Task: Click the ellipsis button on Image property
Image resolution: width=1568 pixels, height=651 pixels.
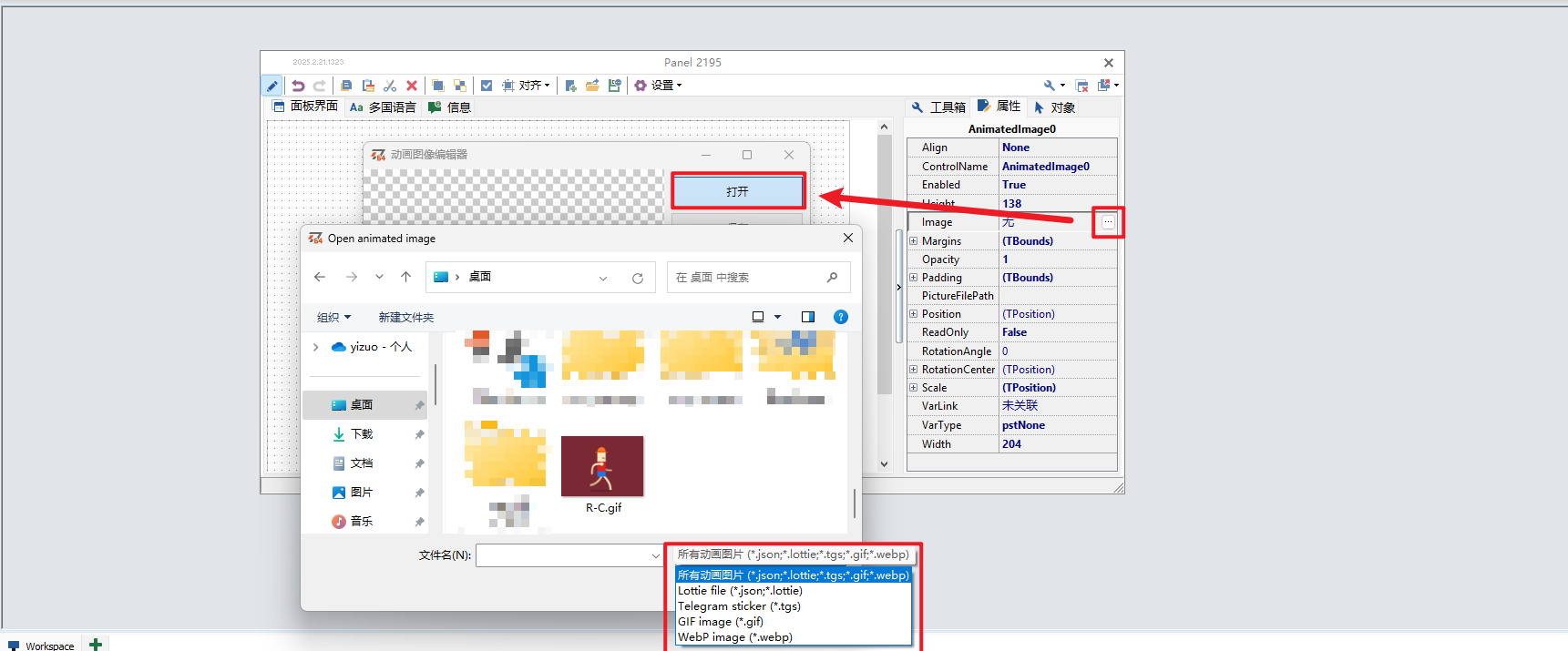Action: click(x=1108, y=222)
